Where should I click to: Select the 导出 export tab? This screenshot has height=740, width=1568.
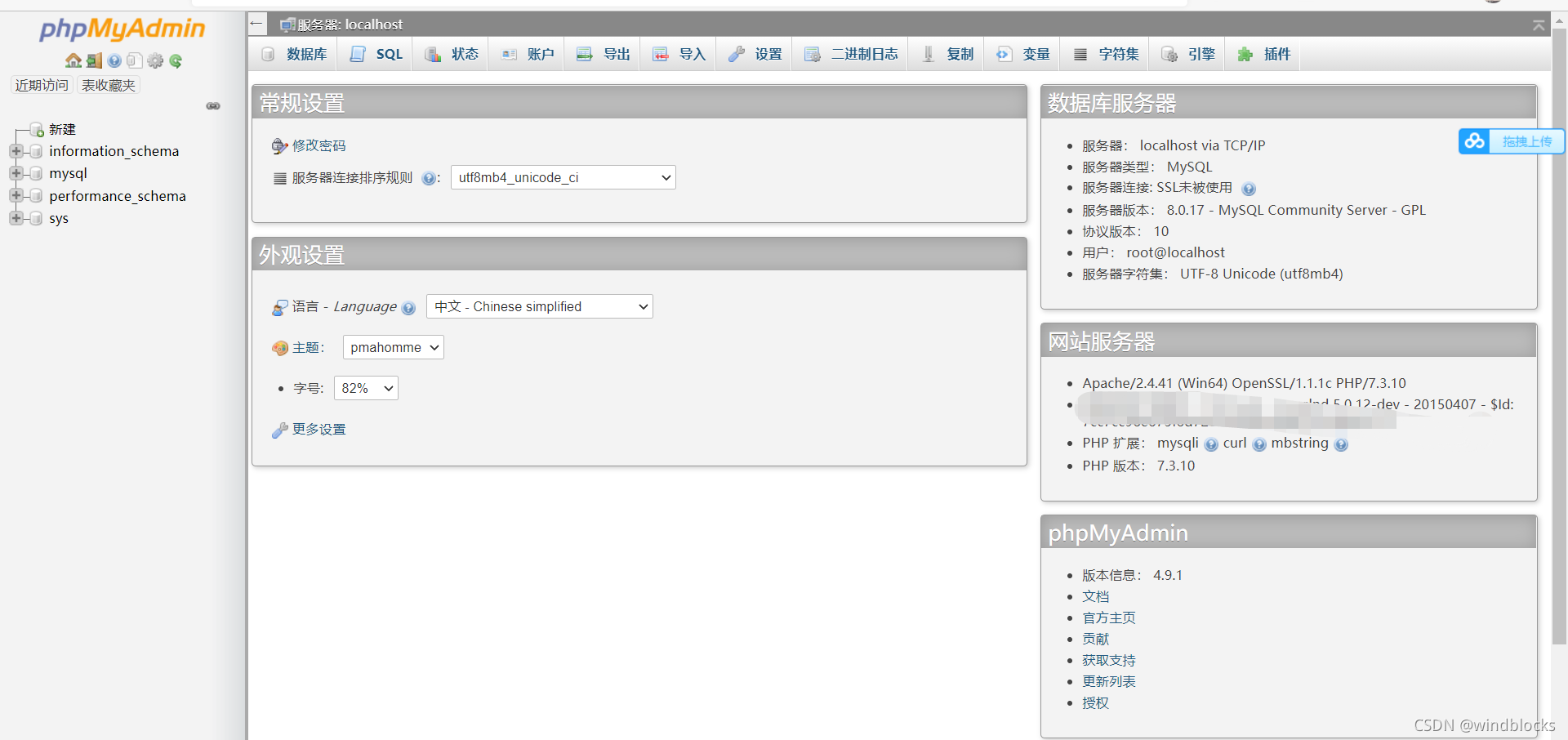coord(604,54)
